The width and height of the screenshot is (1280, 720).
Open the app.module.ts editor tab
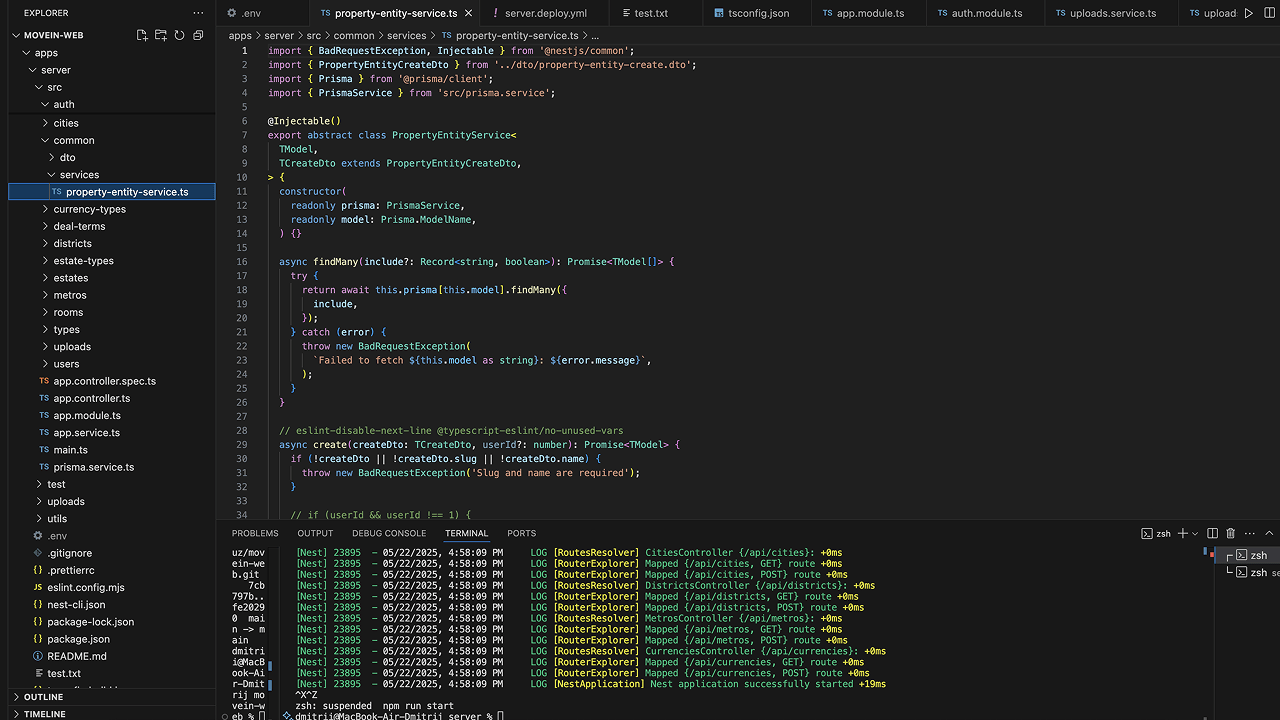(x=870, y=13)
